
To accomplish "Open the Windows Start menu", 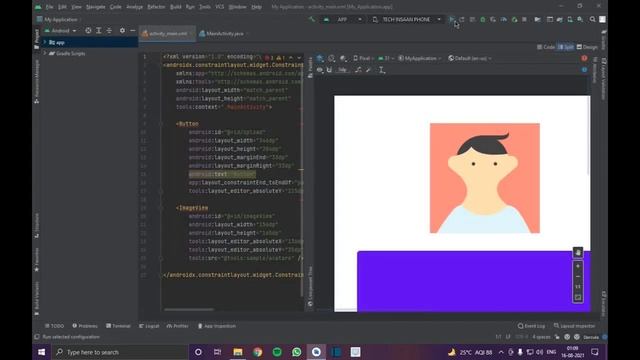I will [42, 352].
